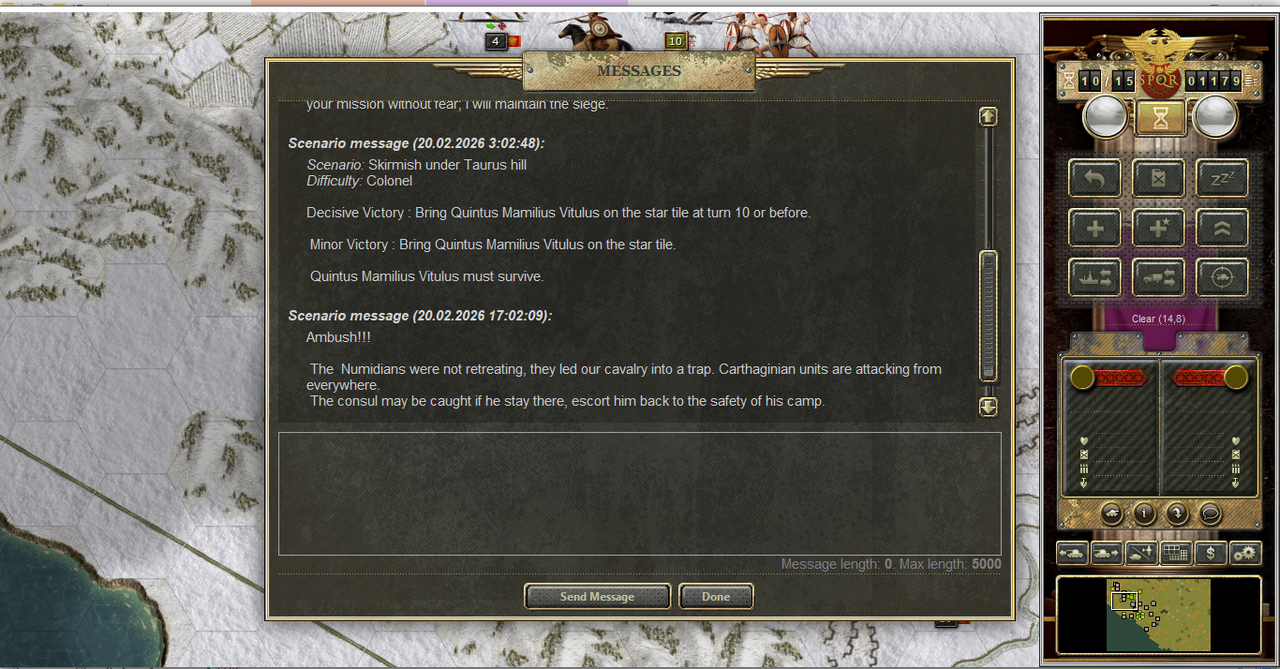The height and width of the screenshot is (669, 1280).
Task: Open the purchase dollar-sign button
Action: (1211, 552)
